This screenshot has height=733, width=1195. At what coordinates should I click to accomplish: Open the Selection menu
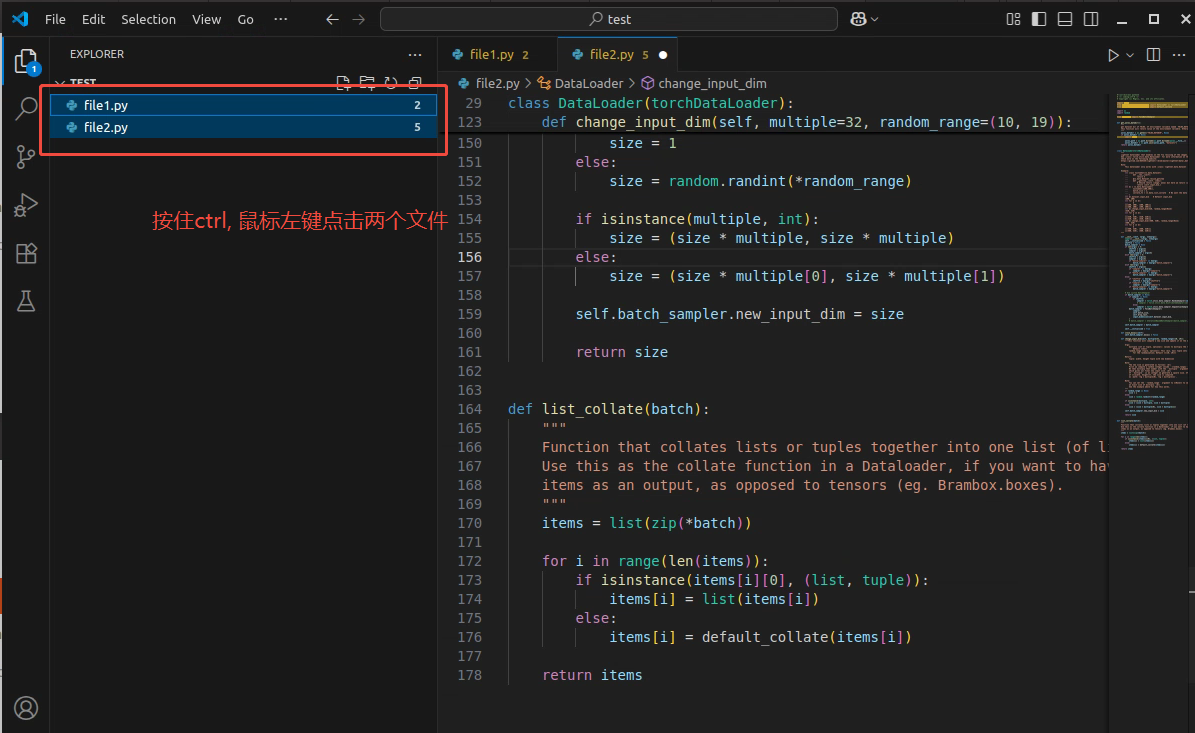click(148, 19)
